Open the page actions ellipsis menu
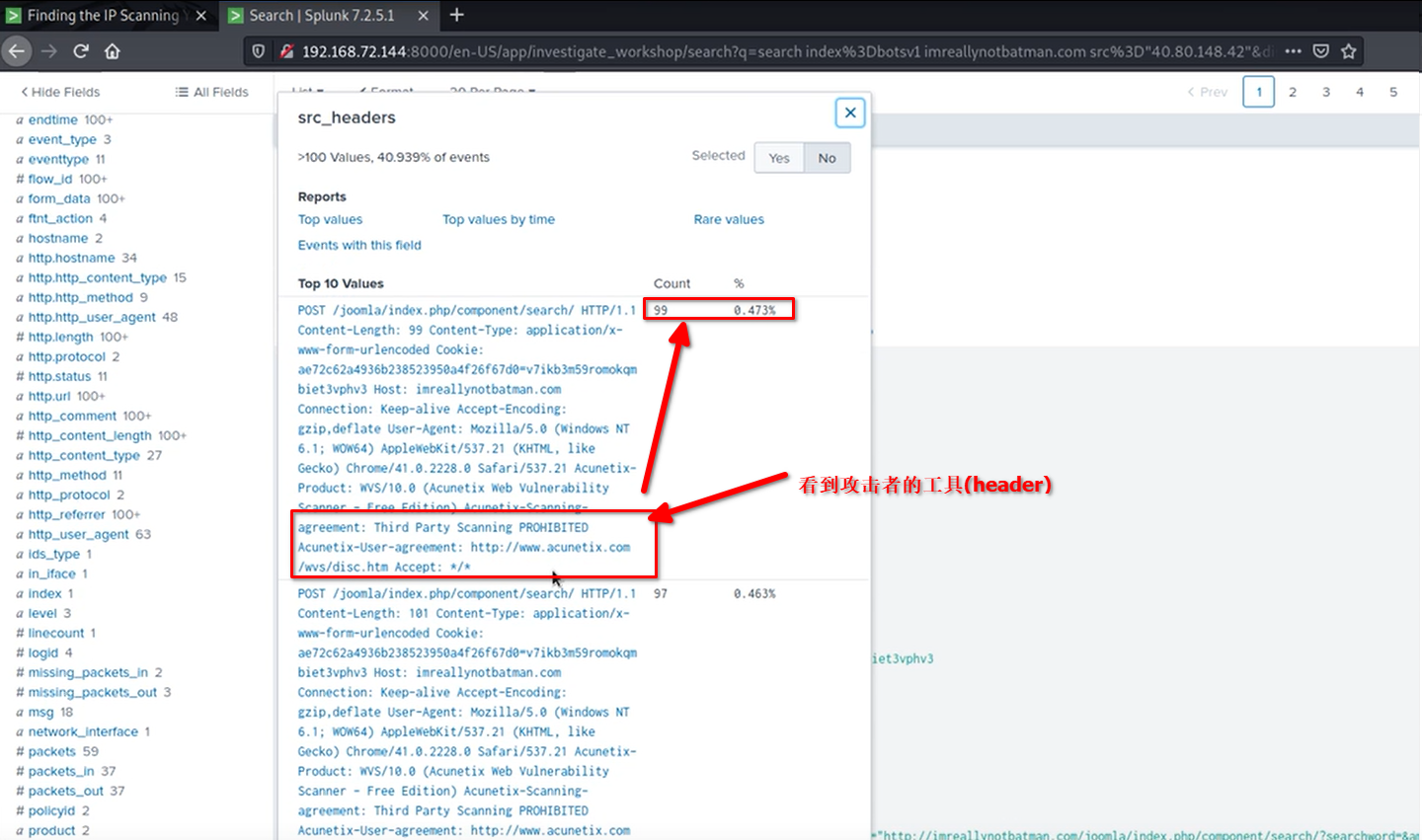Screen dimensions: 1422x840 (x=1293, y=51)
